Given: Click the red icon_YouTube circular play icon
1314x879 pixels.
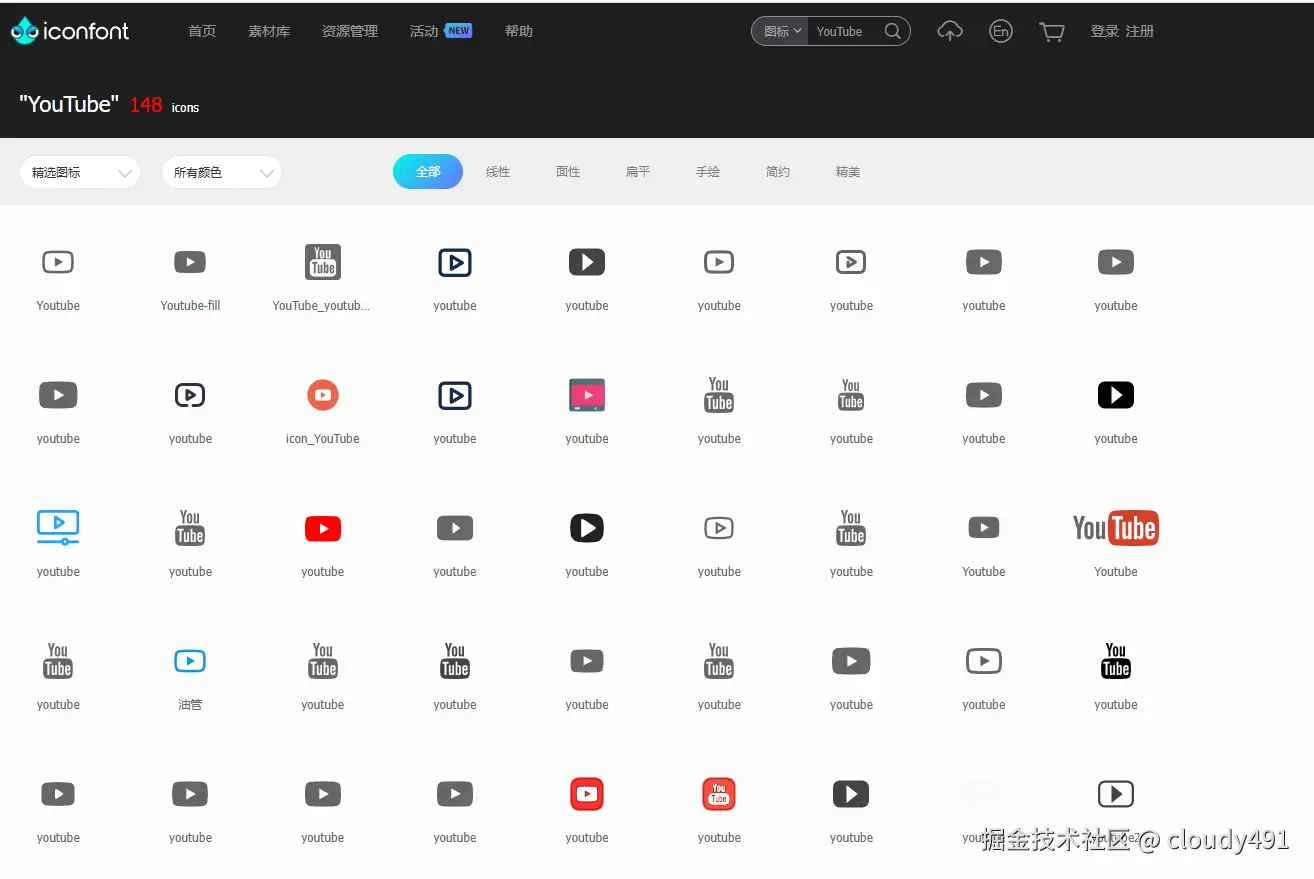Looking at the screenshot, I should pyautogui.click(x=322, y=394).
